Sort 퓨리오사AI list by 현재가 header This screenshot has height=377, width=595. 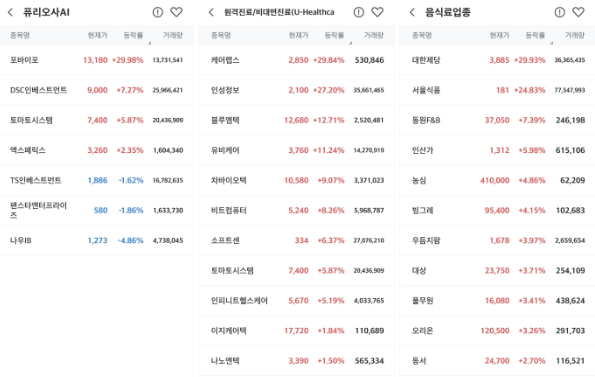click(98, 35)
